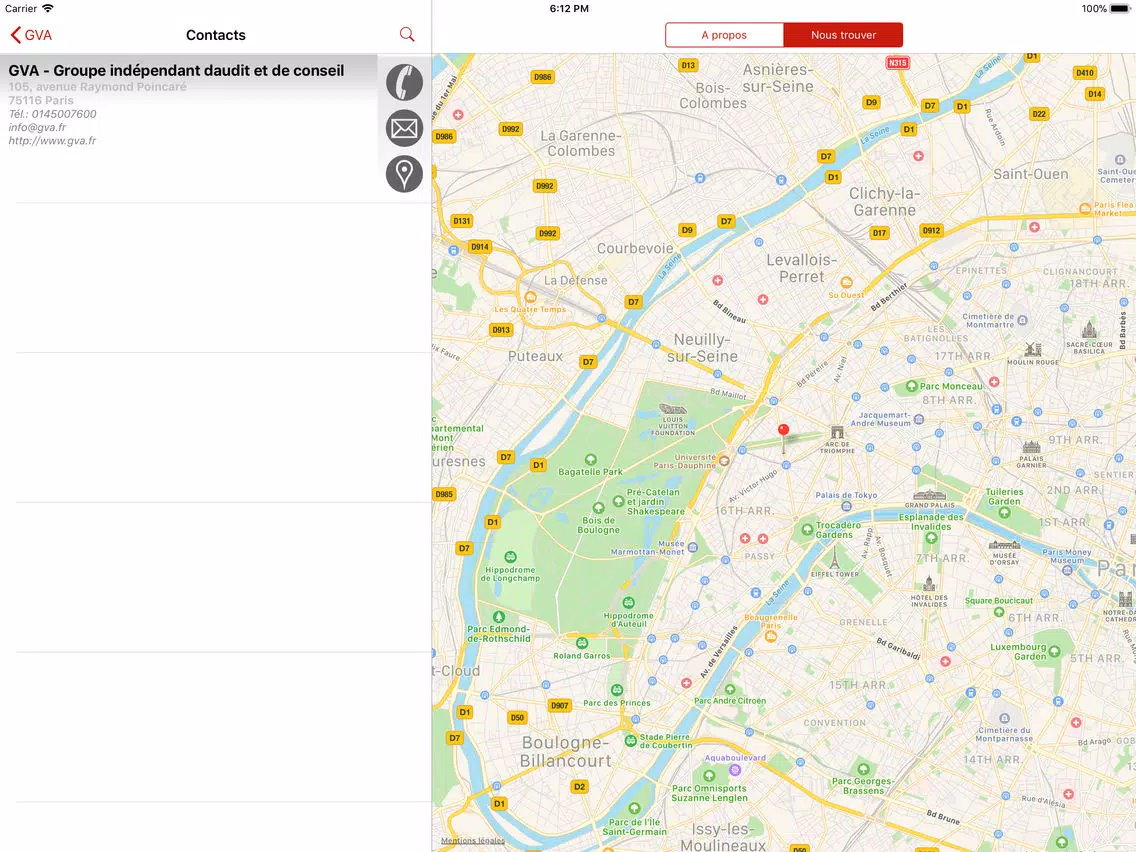Tap the location pin icon
This screenshot has height=852, width=1136.
pos(404,174)
